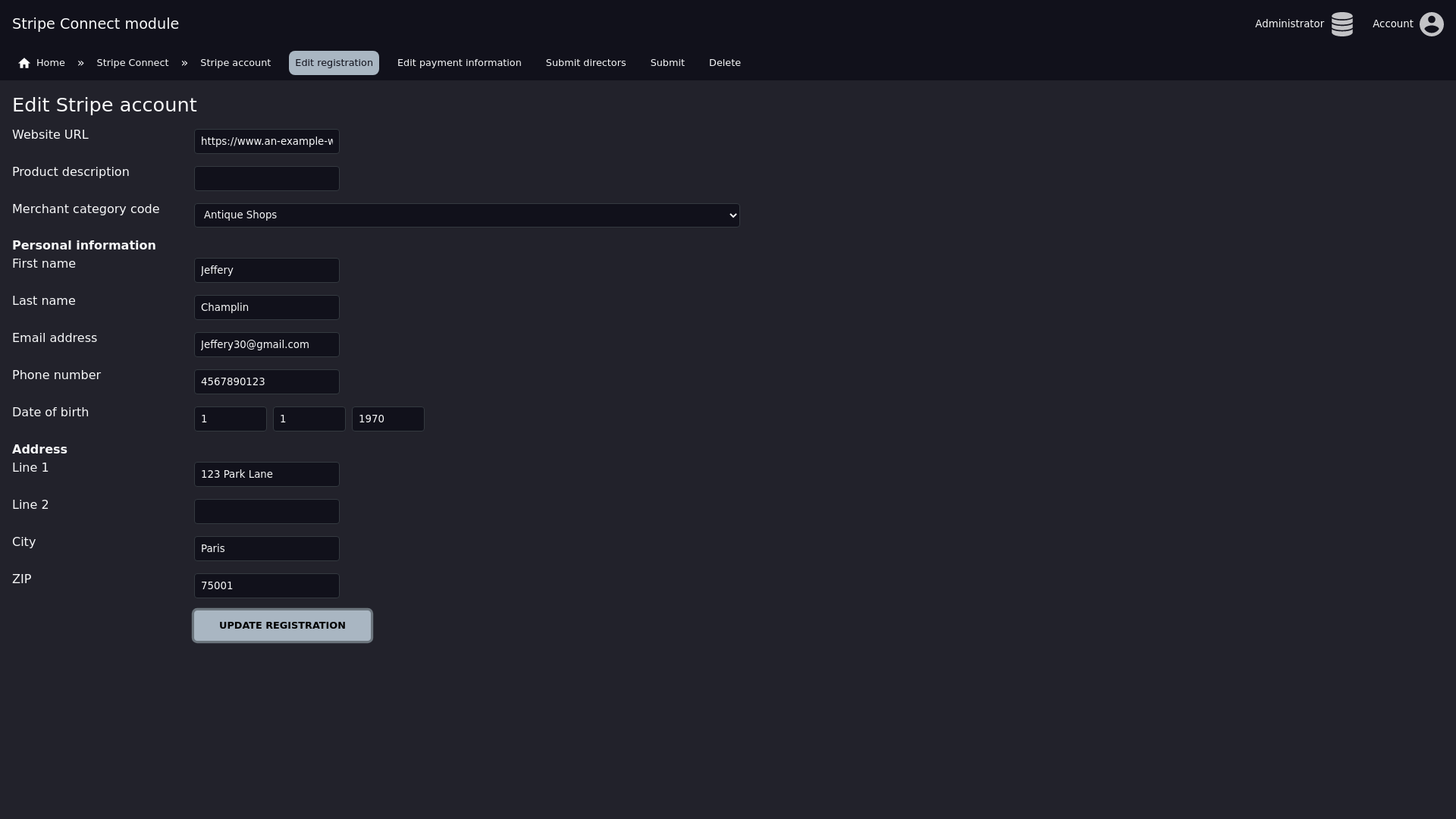Focus the Phone number field
The width and height of the screenshot is (1456, 819).
266,382
